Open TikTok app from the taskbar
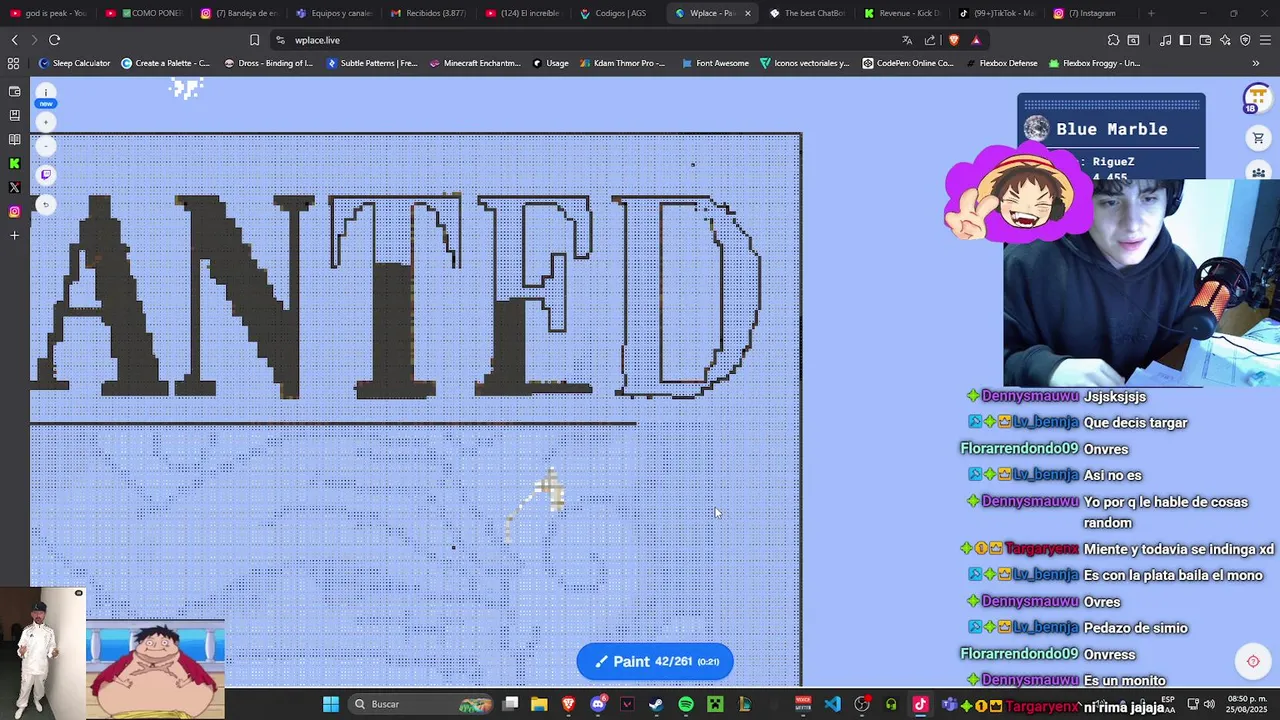This screenshot has height=720, width=1280. pyautogui.click(x=920, y=704)
